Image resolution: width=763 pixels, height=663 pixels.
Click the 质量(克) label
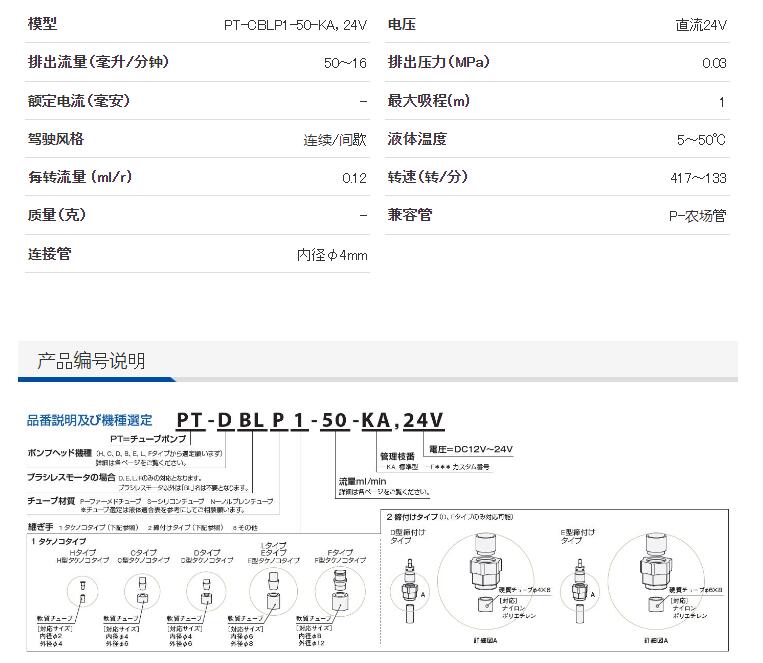coord(57,215)
